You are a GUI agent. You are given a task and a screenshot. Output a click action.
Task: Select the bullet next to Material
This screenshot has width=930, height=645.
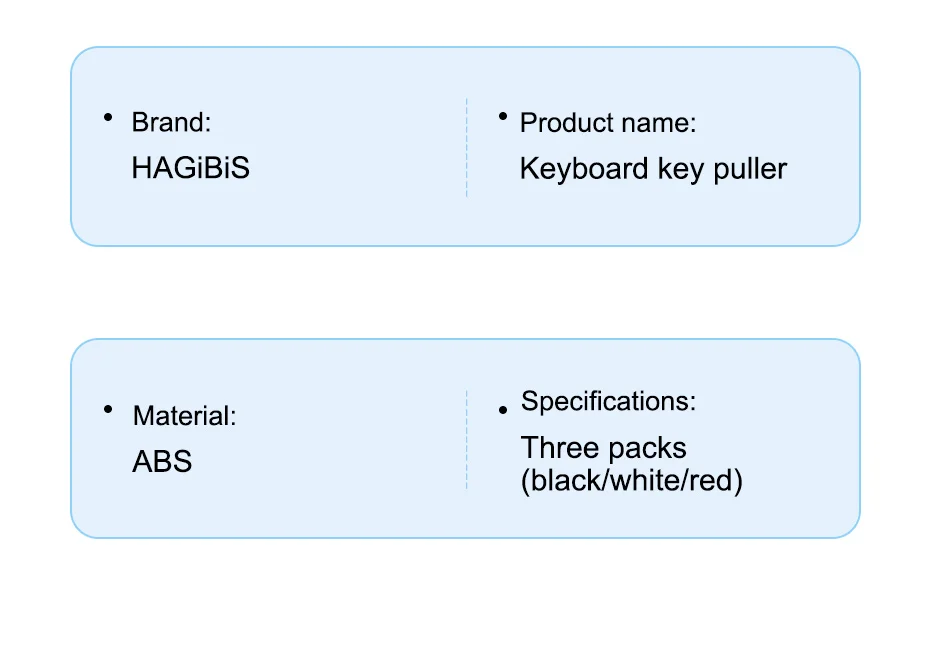click(x=107, y=410)
